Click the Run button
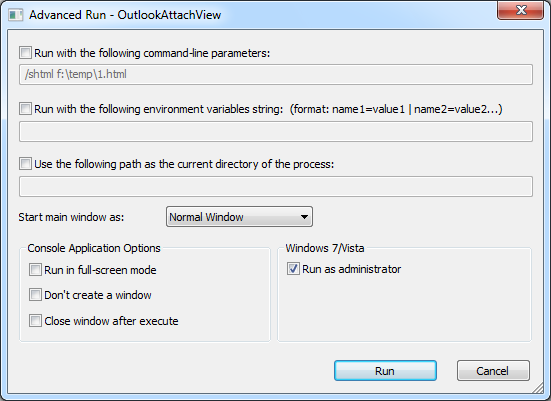 pyautogui.click(x=385, y=371)
